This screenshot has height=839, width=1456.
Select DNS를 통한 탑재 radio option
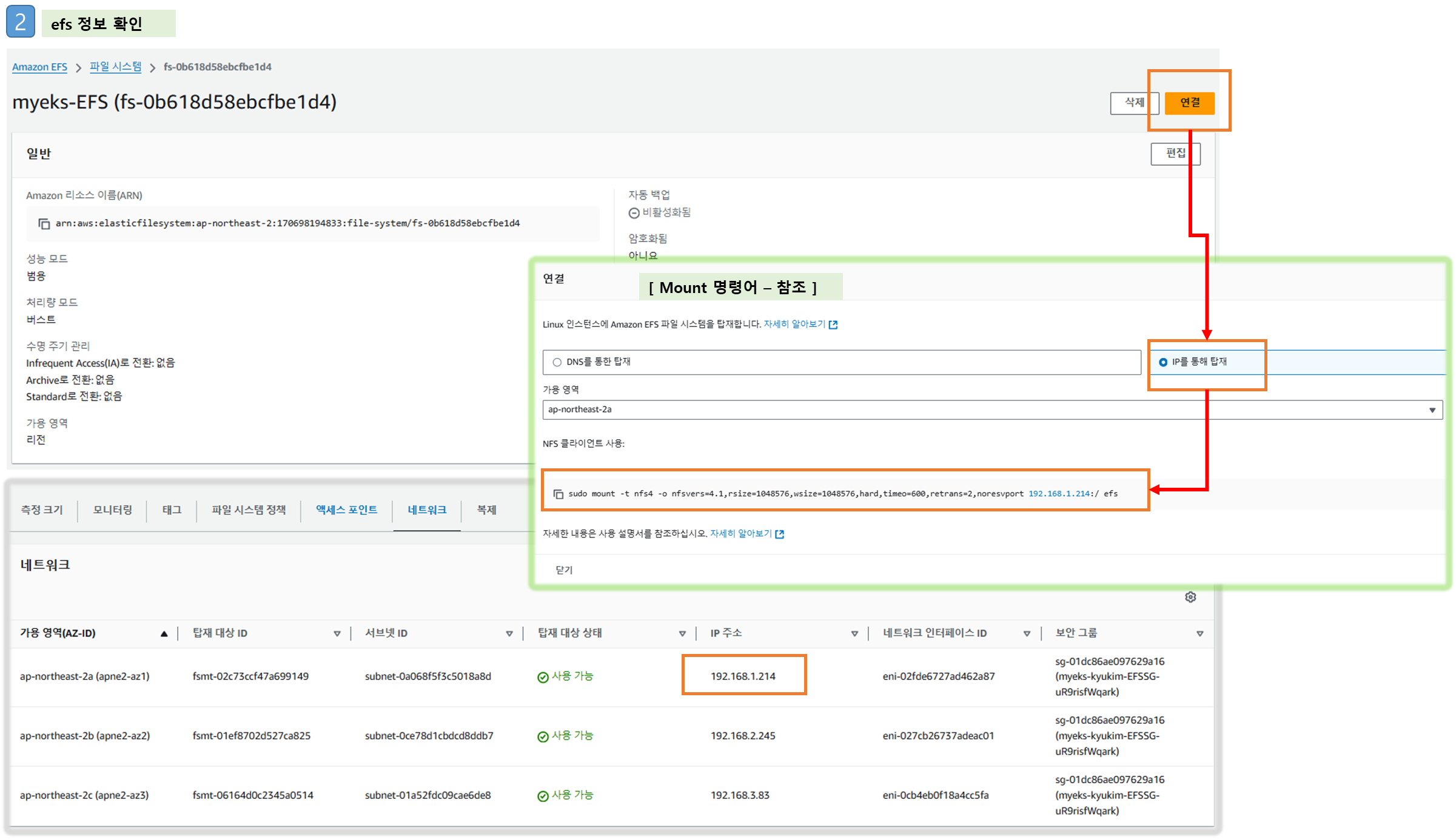[x=557, y=362]
